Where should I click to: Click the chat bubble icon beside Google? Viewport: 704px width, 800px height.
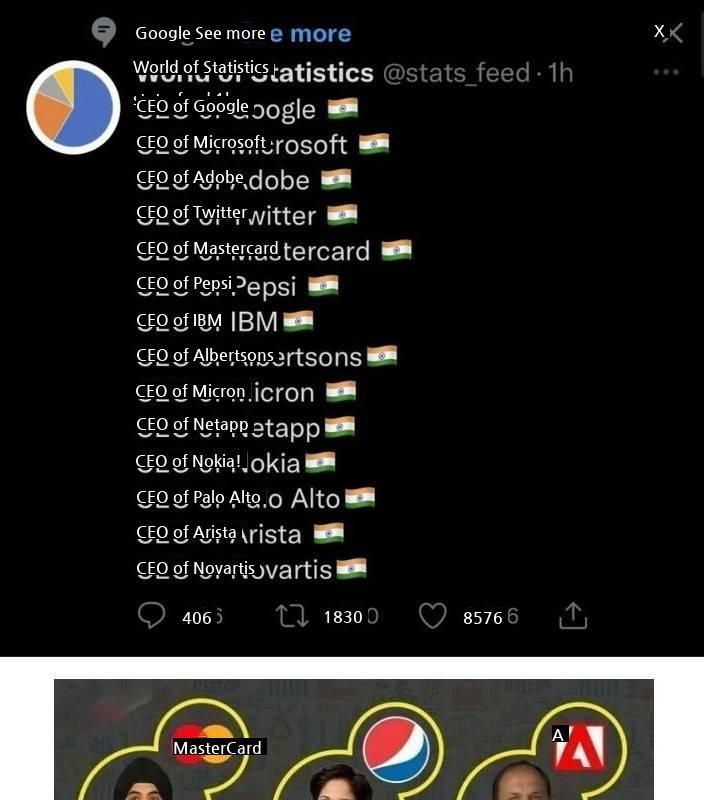(104, 32)
